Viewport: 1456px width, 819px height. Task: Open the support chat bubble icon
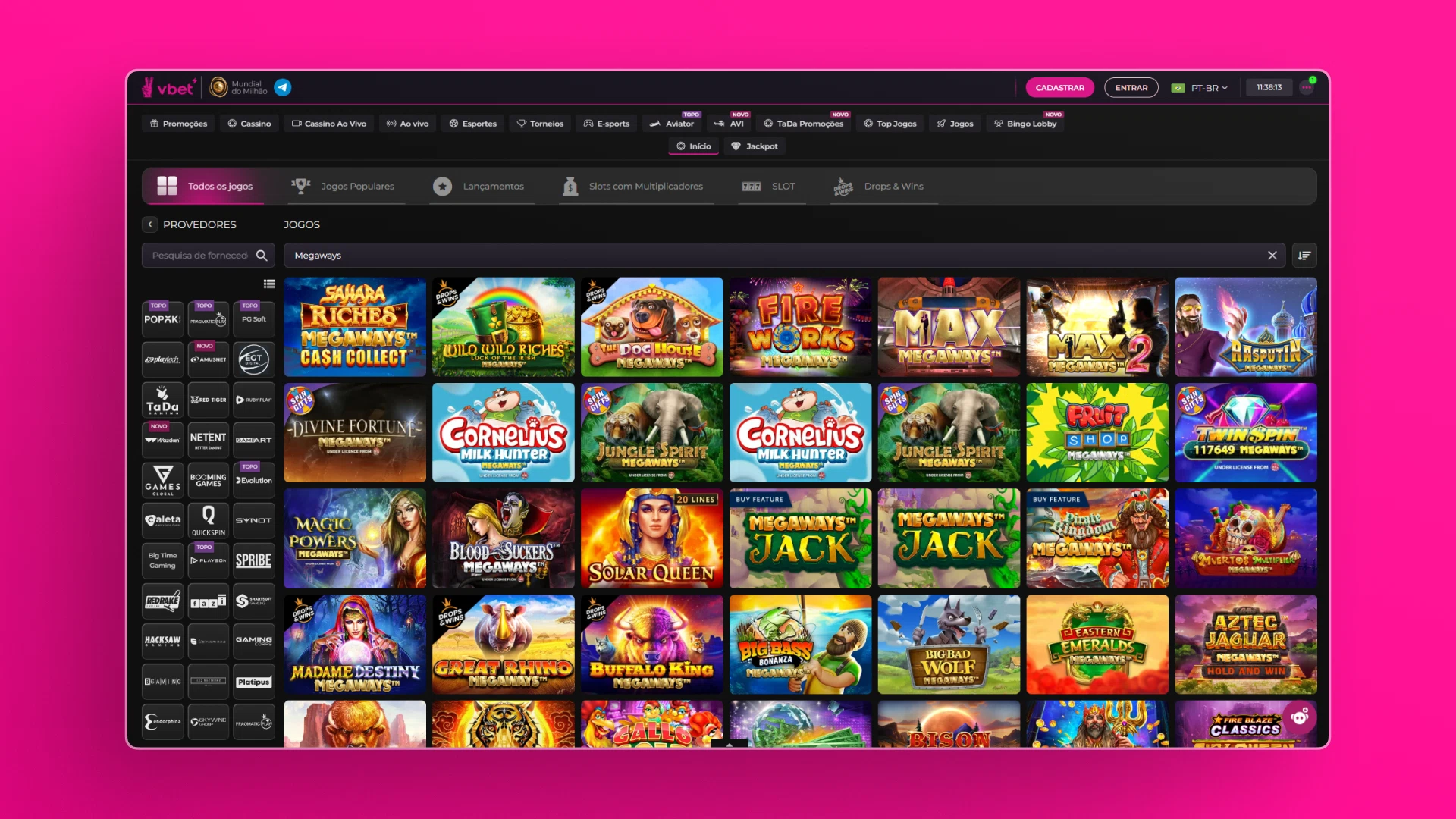[1301, 717]
